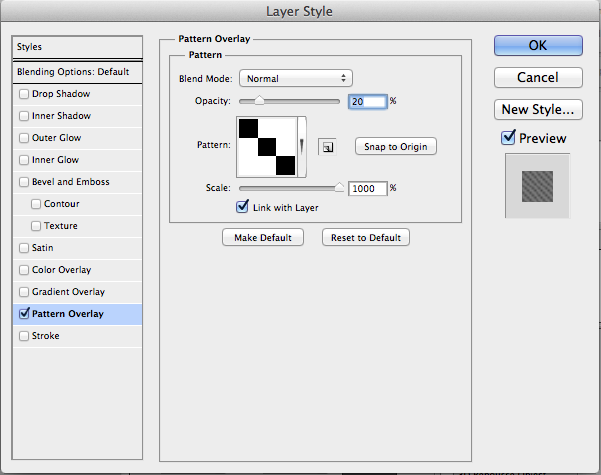Click the Opacity value field showing 20
The image size is (601, 475).
(x=368, y=102)
